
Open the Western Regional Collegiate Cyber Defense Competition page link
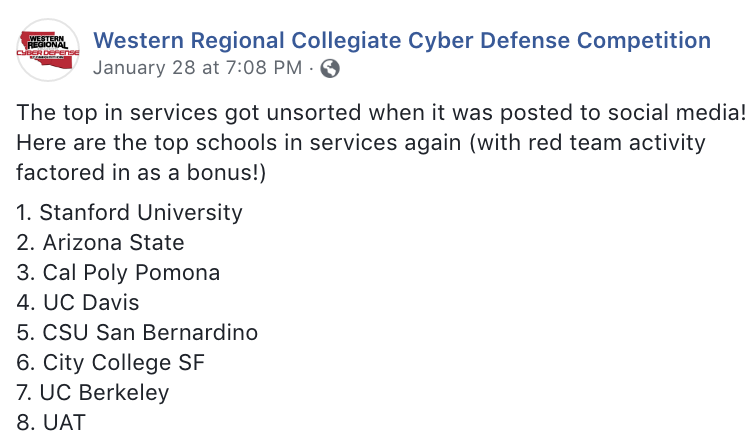click(402, 40)
